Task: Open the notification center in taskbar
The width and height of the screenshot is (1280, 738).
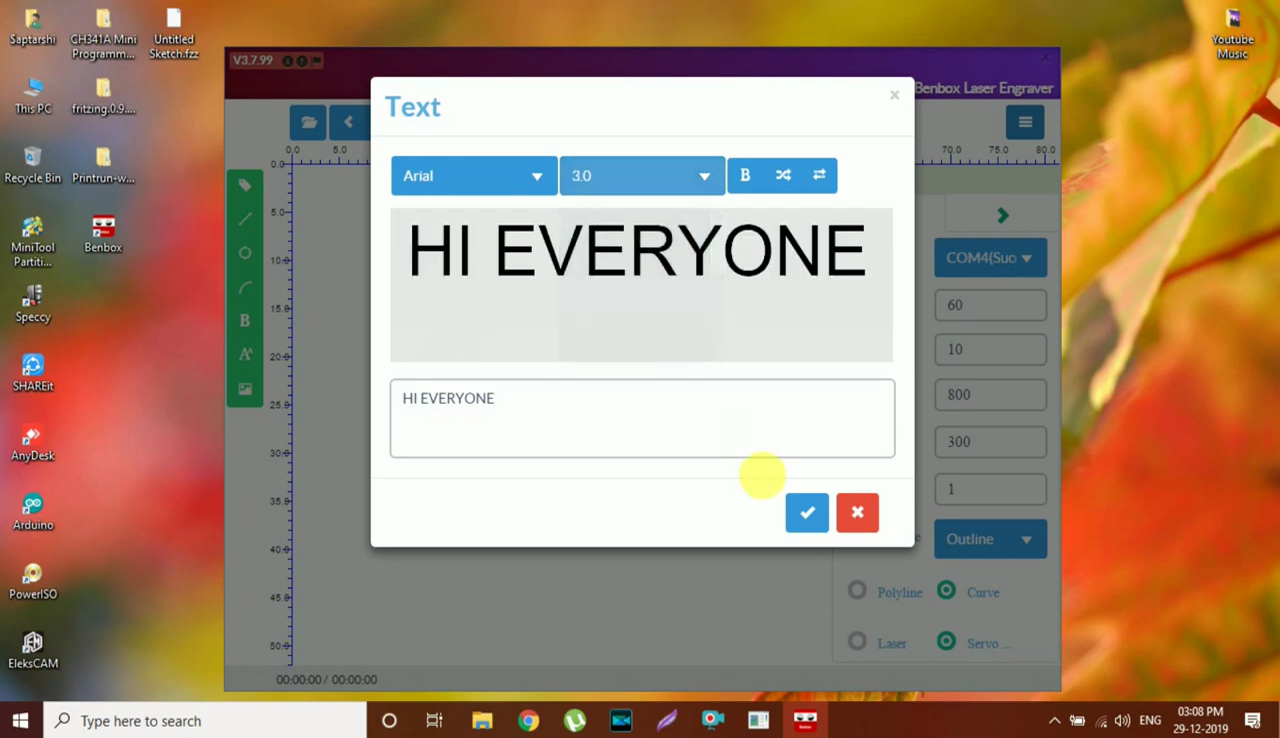Action: click(x=1253, y=720)
